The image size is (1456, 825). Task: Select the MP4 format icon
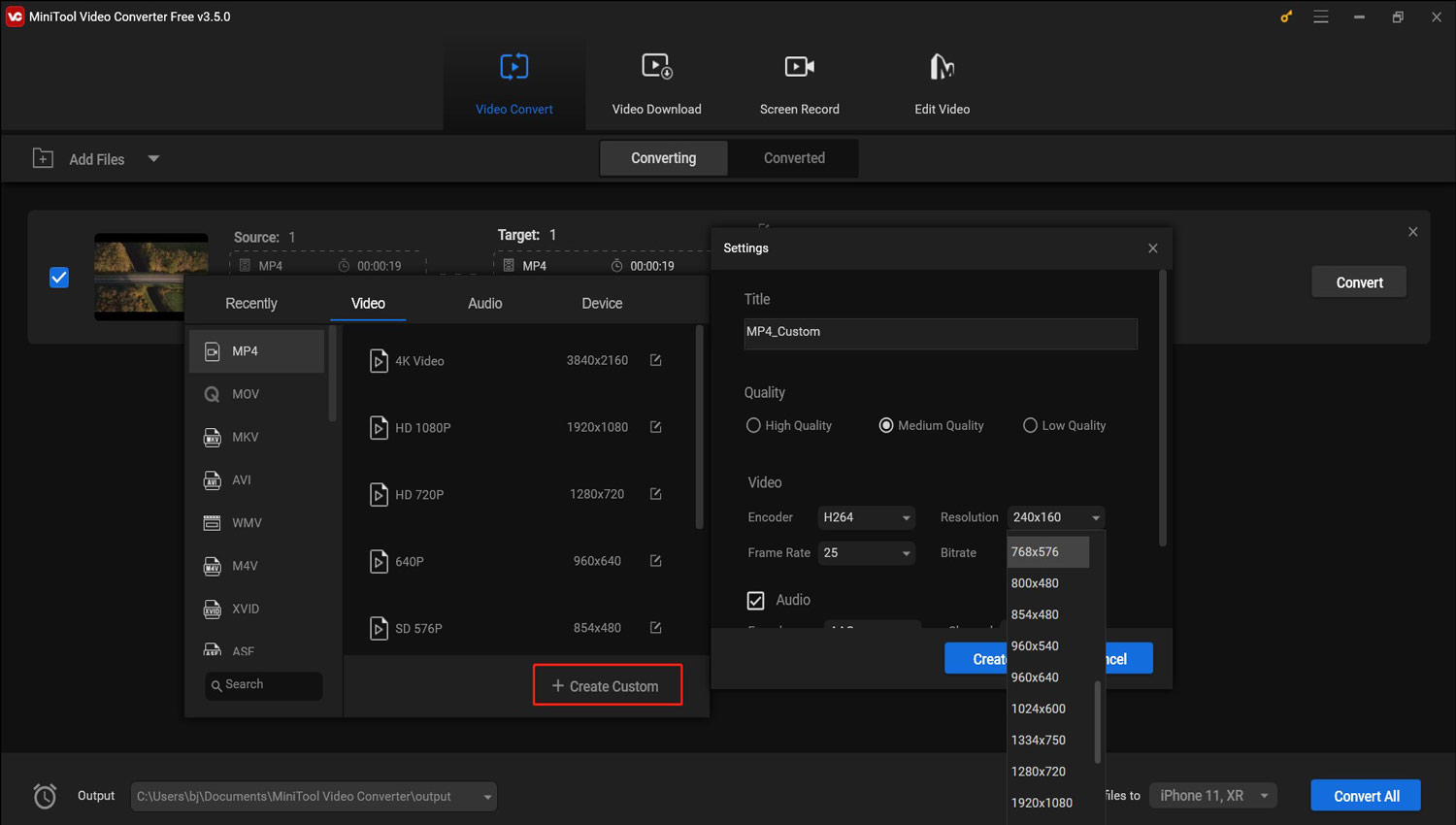(x=212, y=351)
